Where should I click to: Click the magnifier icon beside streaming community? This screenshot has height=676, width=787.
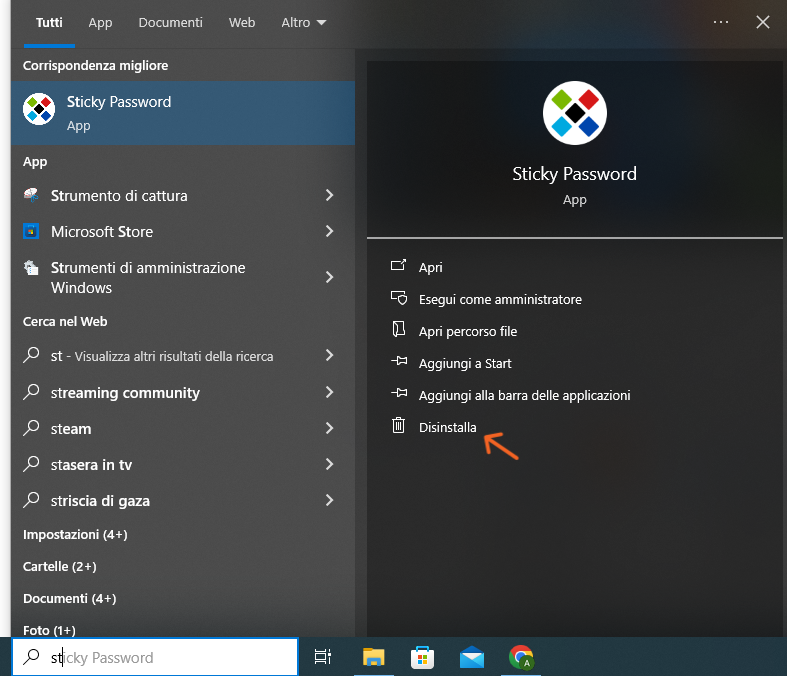point(31,391)
